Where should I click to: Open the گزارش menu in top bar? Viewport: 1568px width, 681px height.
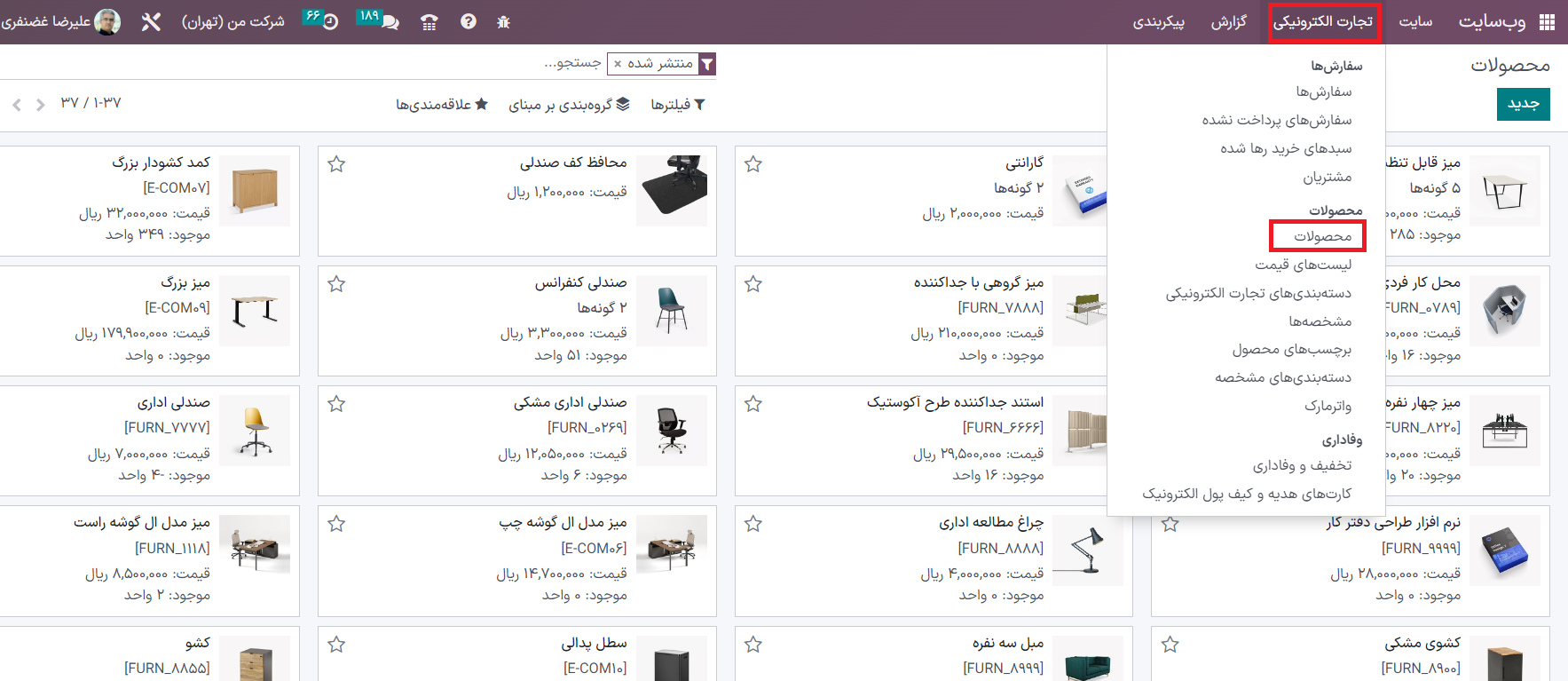point(1229,22)
